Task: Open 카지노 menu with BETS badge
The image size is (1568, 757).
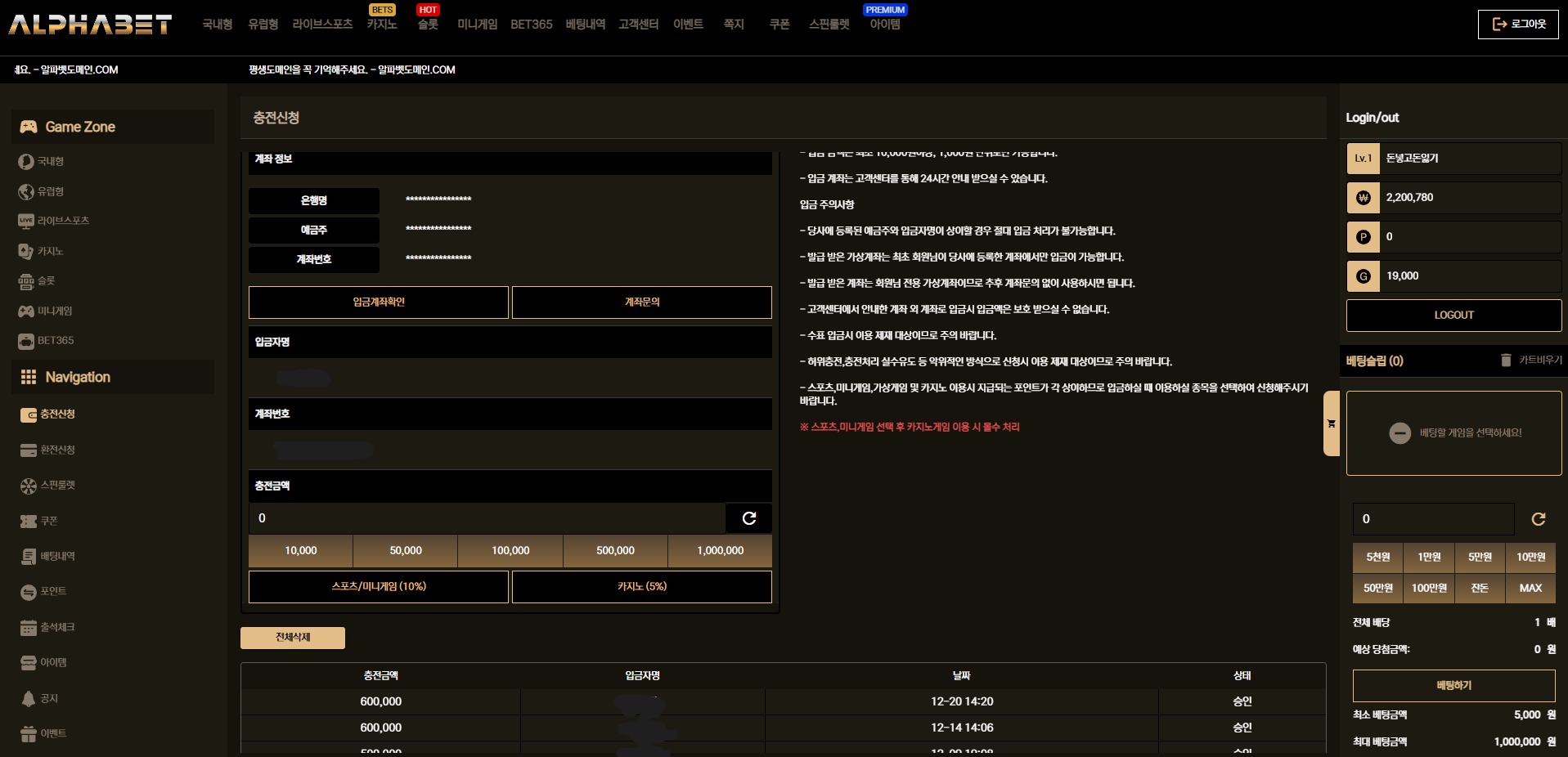Action: (381, 25)
